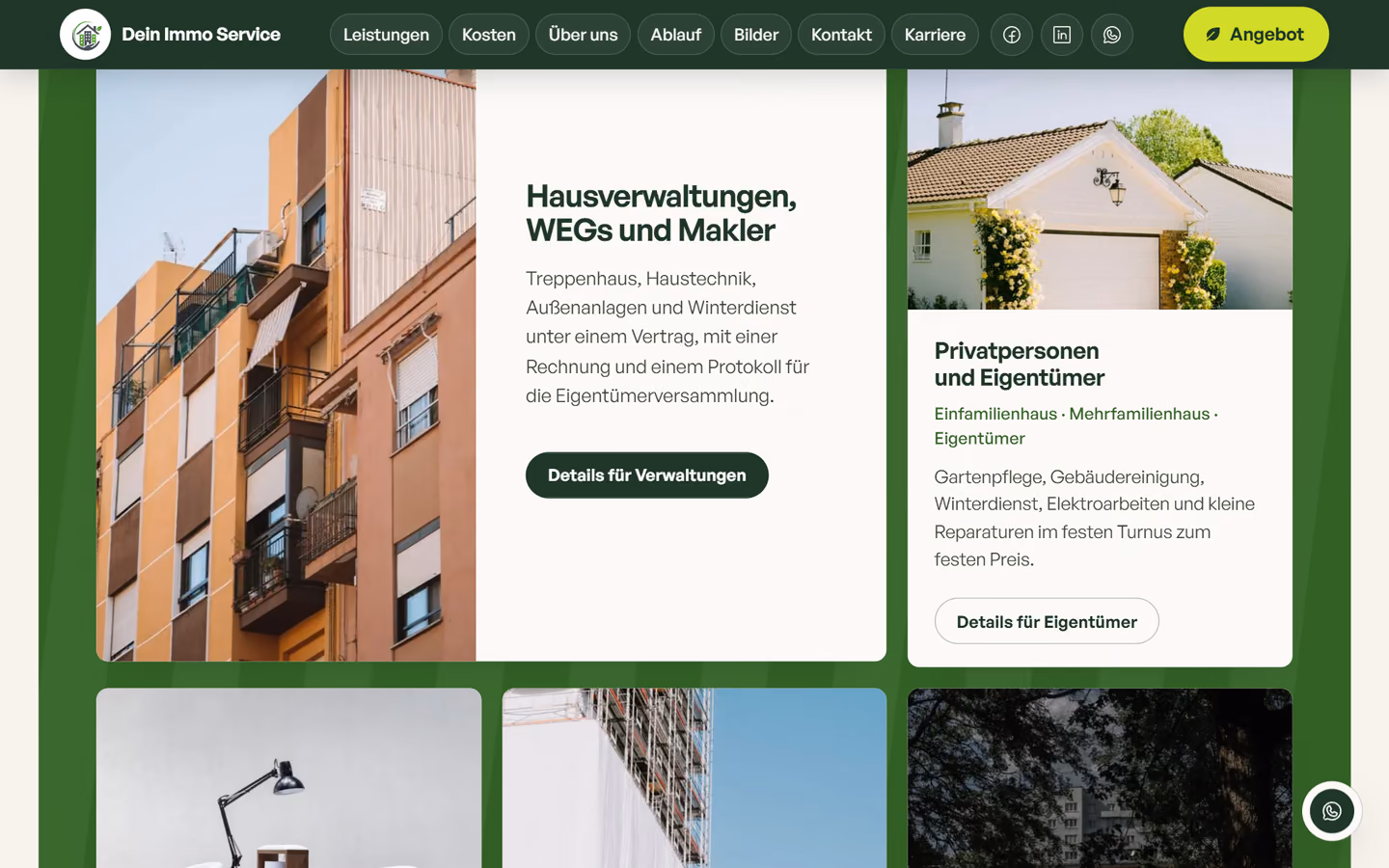Navigate to Ablauf

[676, 35]
